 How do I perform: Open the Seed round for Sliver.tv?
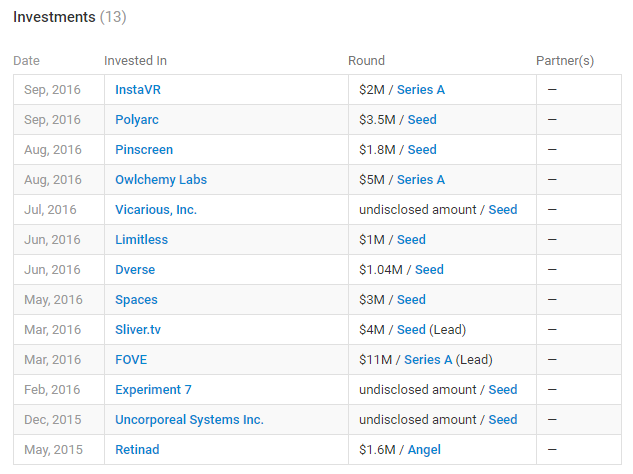click(411, 330)
